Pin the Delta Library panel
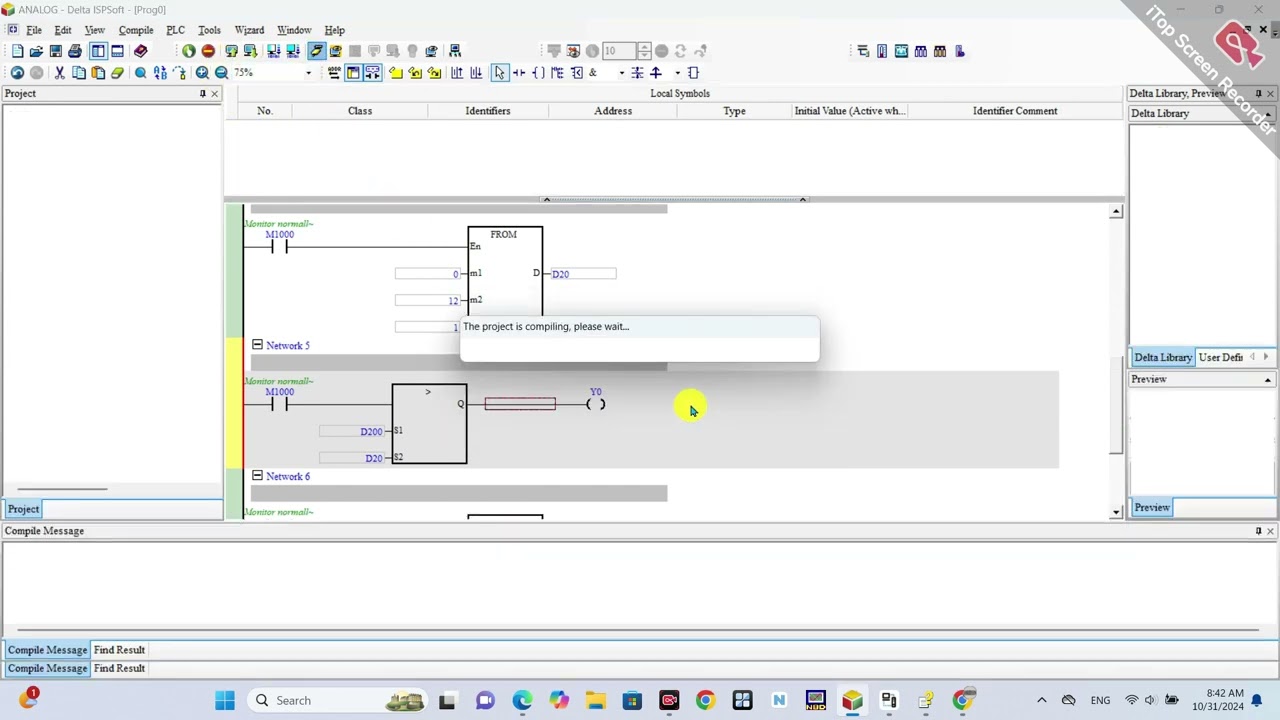Viewport: 1280px width, 720px height. pos(1258,94)
